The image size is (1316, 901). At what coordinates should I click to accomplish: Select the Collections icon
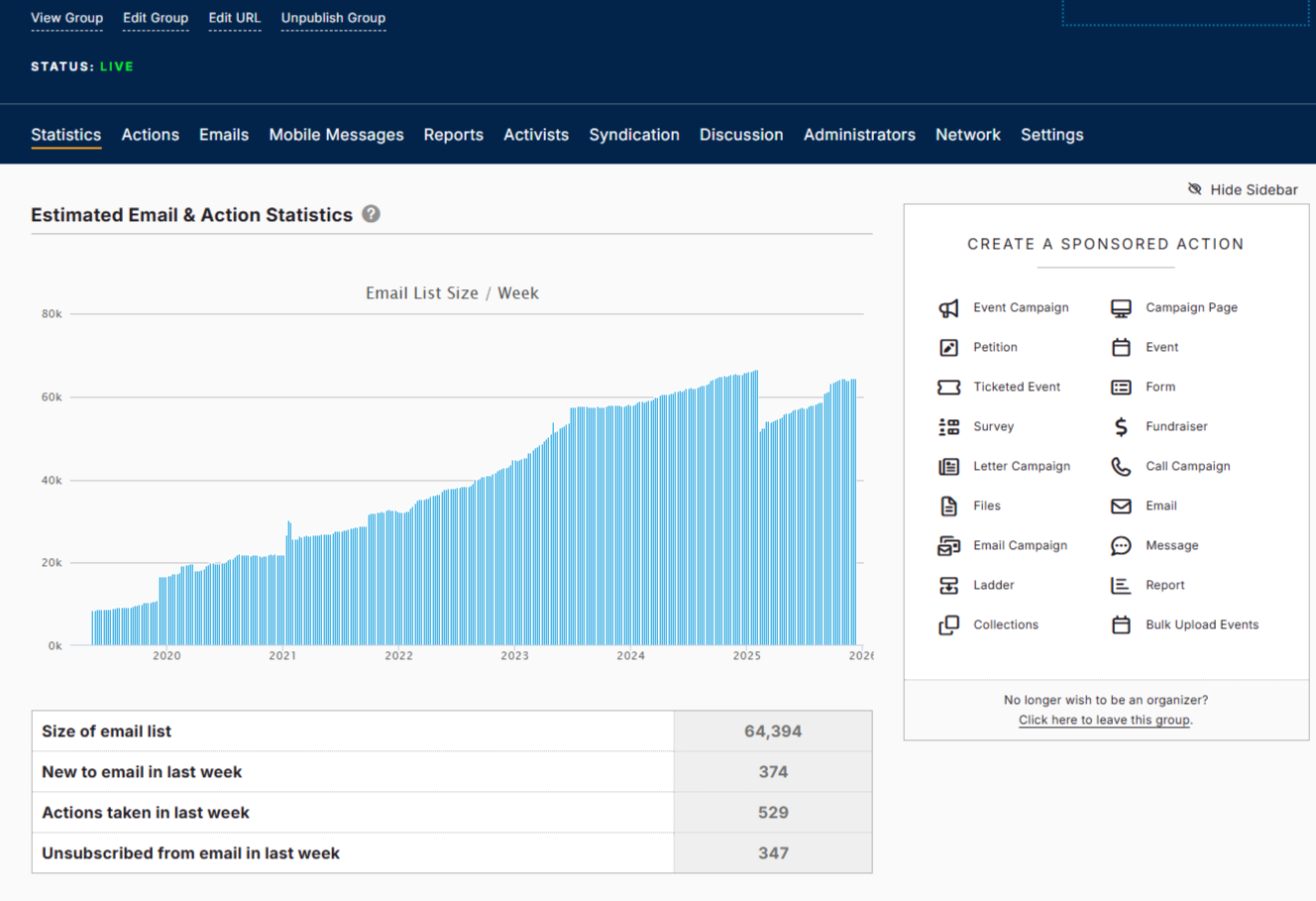point(949,624)
